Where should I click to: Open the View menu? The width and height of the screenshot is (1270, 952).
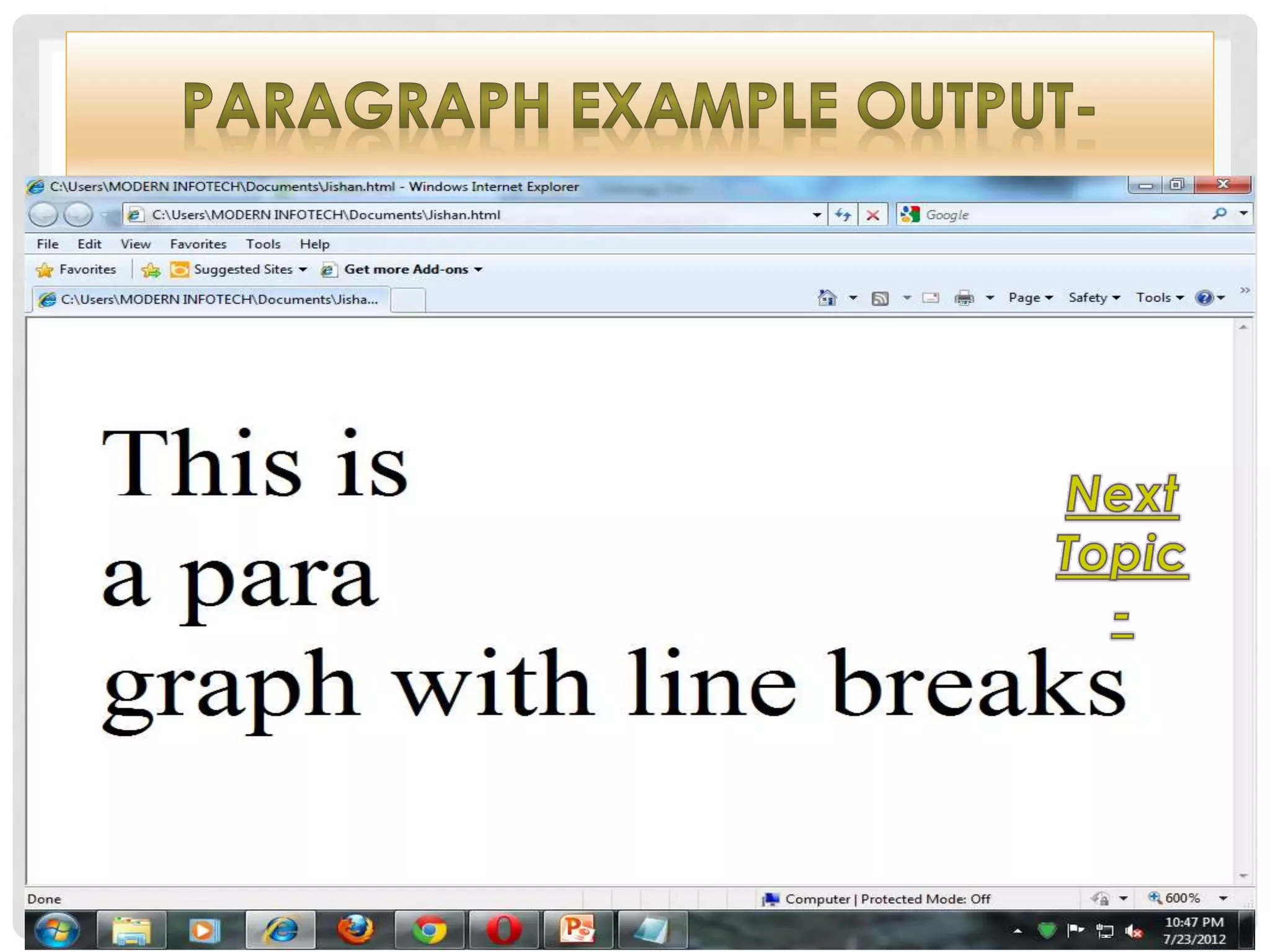[x=135, y=244]
